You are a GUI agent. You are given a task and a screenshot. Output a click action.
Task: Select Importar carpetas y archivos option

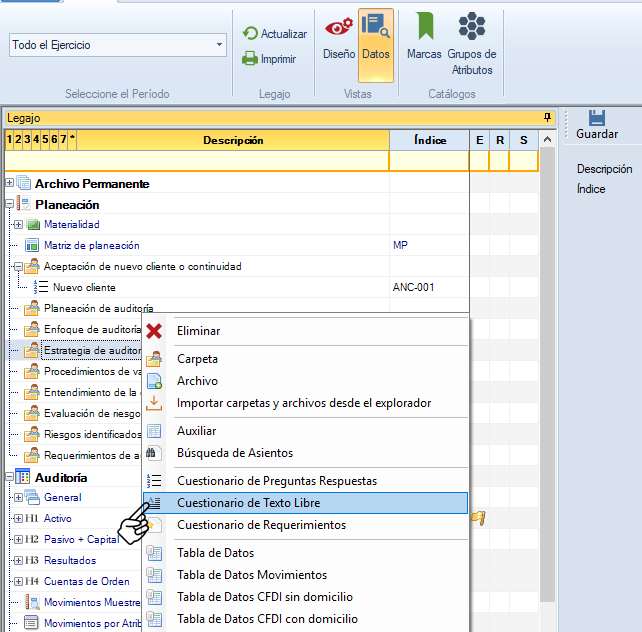pyautogui.click(x=304, y=403)
